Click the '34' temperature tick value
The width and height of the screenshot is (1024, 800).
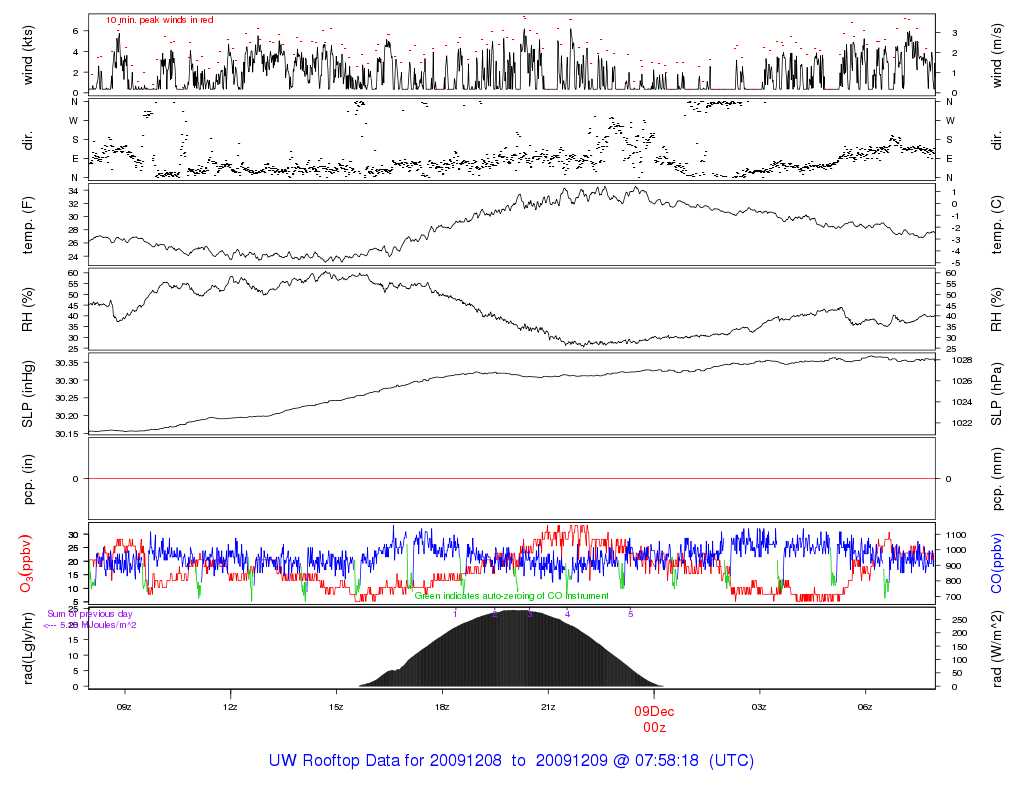click(x=73, y=191)
